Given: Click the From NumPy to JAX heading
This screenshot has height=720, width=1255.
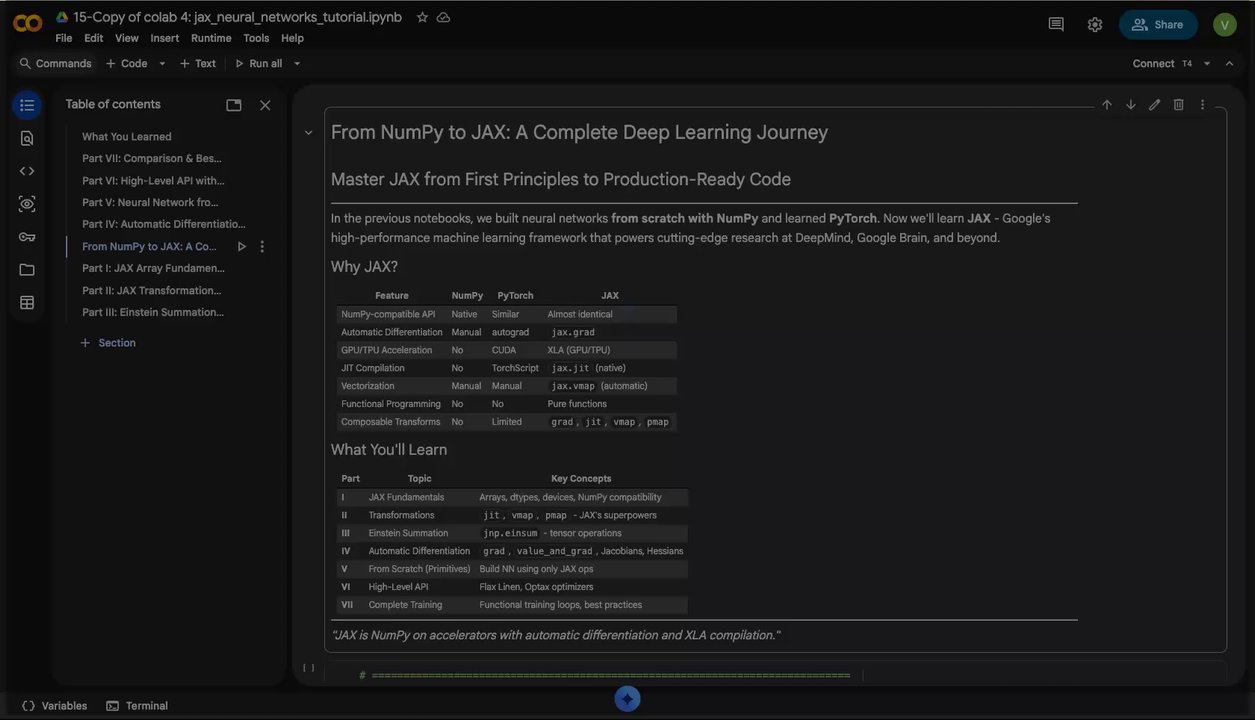Looking at the screenshot, I should coord(579,133).
